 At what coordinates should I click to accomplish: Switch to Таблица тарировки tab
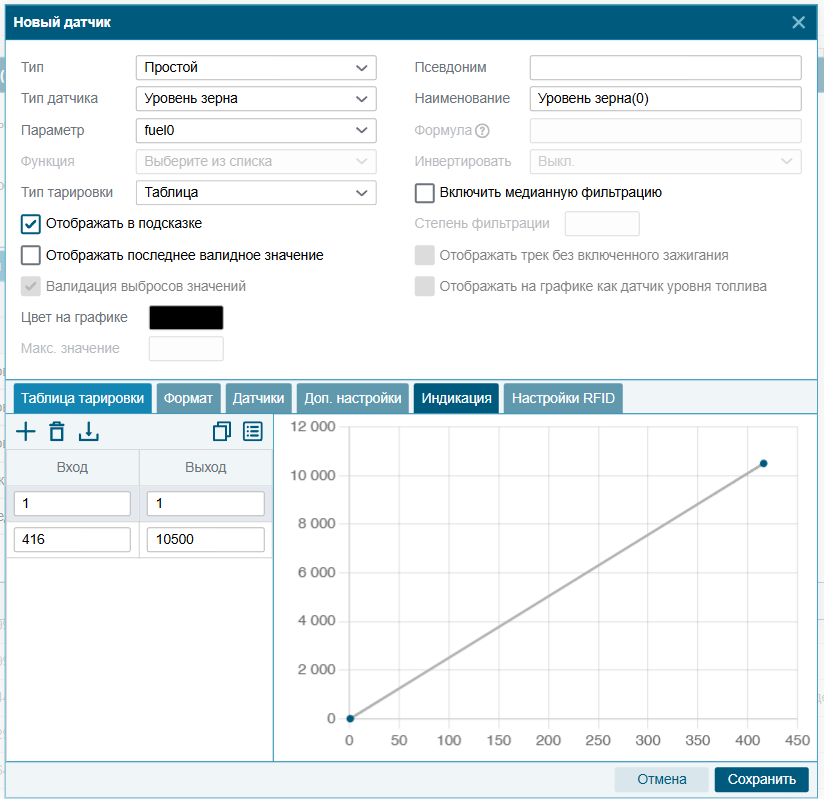pyautogui.click(x=83, y=398)
